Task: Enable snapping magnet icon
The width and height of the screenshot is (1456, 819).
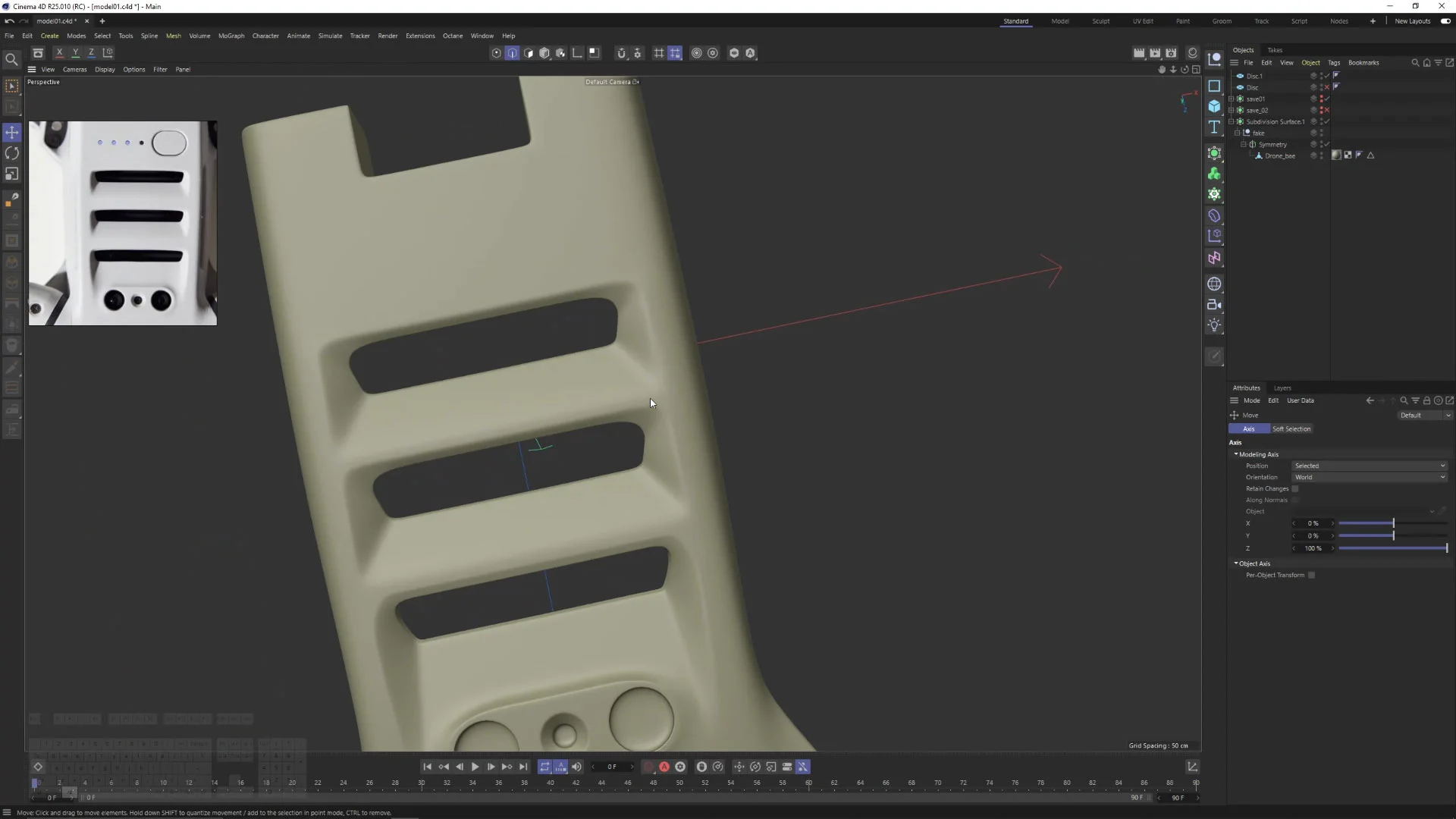Action: 621,53
